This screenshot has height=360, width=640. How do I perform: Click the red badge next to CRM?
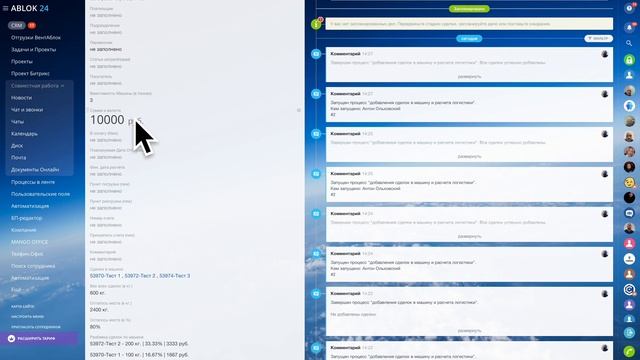[31, 25]
